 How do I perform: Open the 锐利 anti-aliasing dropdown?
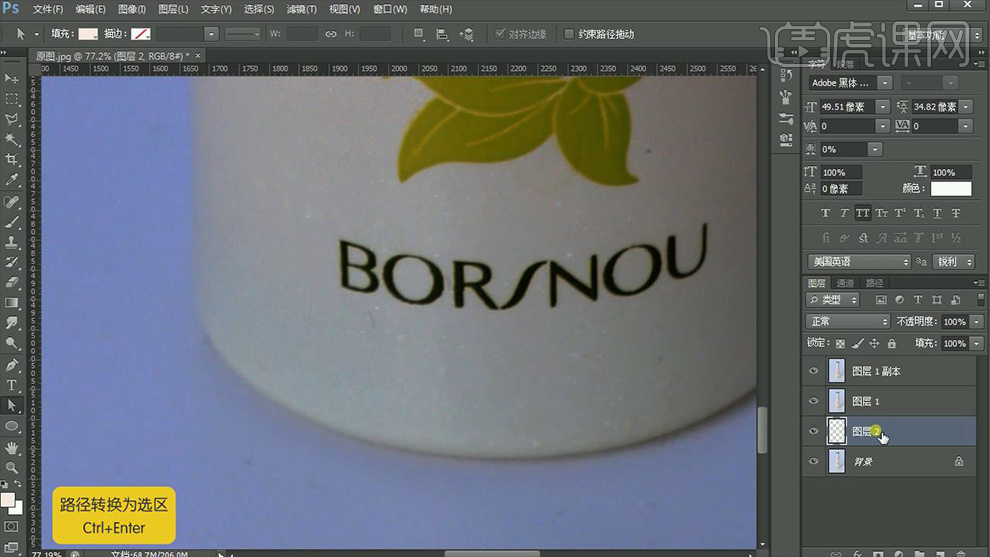point(954,261)
